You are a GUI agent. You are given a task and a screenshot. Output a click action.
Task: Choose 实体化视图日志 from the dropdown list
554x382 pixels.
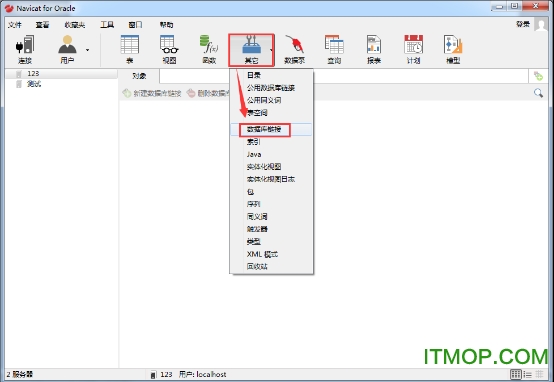point(271,179)
